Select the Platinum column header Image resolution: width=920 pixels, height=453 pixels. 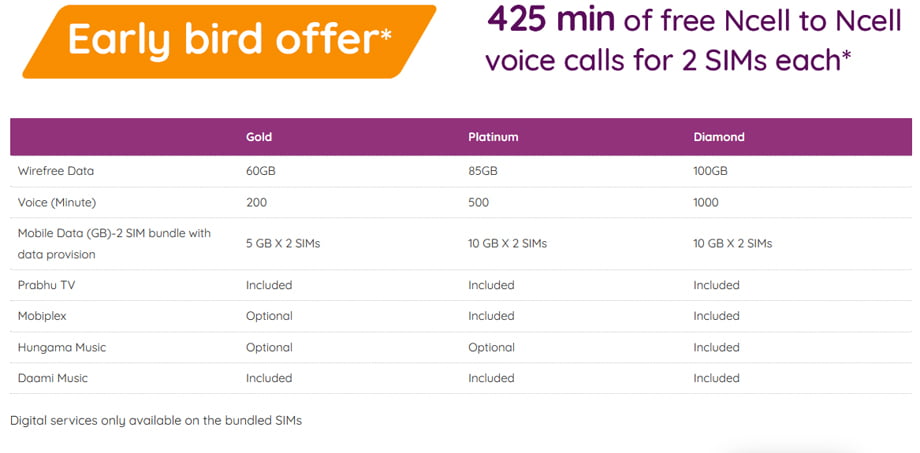coord(493,137)
